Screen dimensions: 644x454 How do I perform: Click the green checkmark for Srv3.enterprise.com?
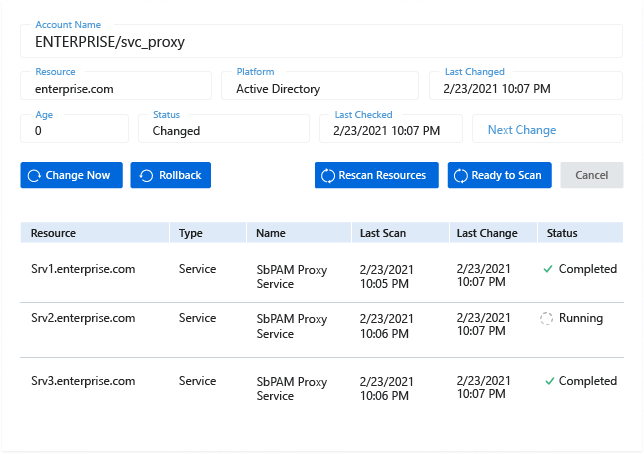[x=550, y=381]
